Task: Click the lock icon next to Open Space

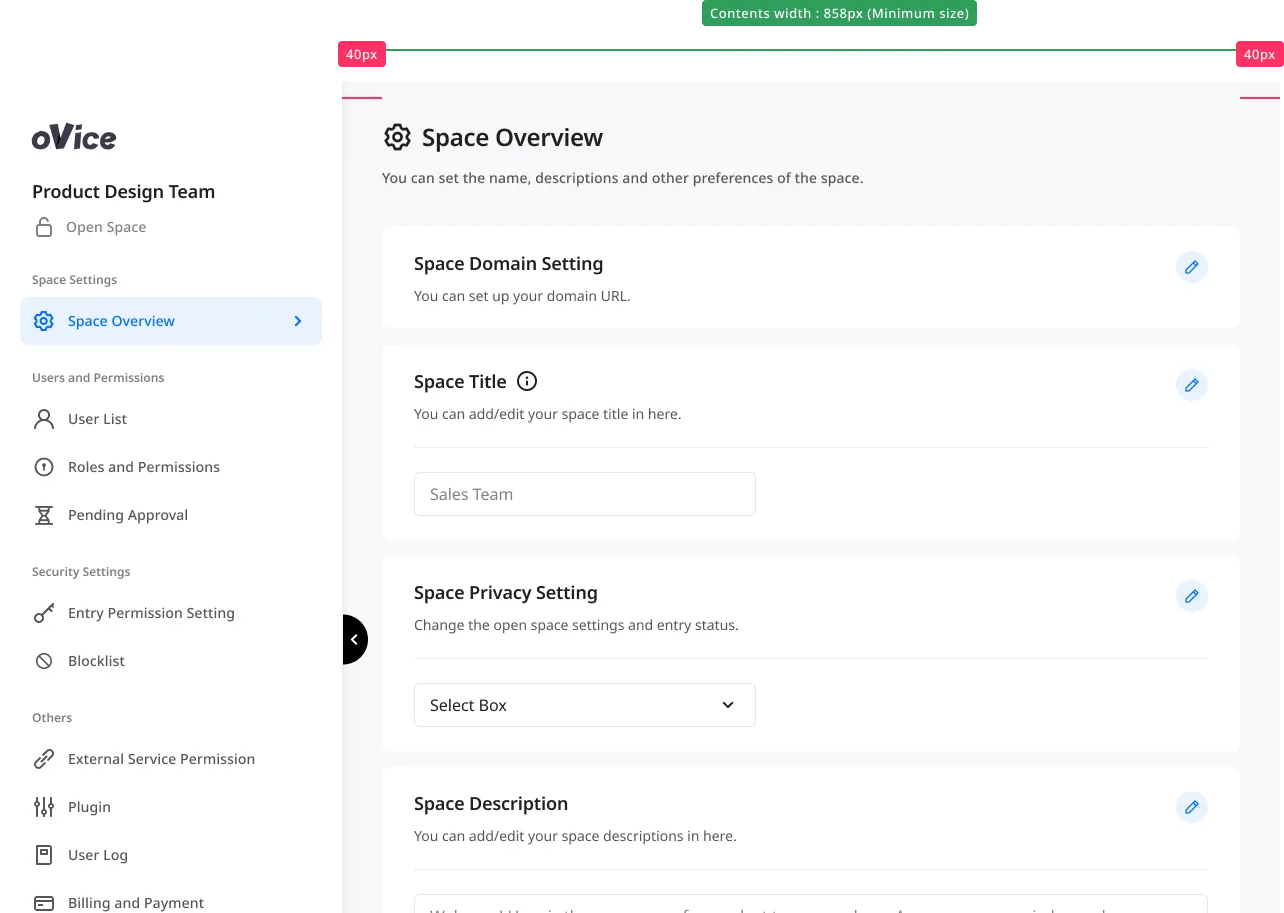Action: tap(44, 227)
